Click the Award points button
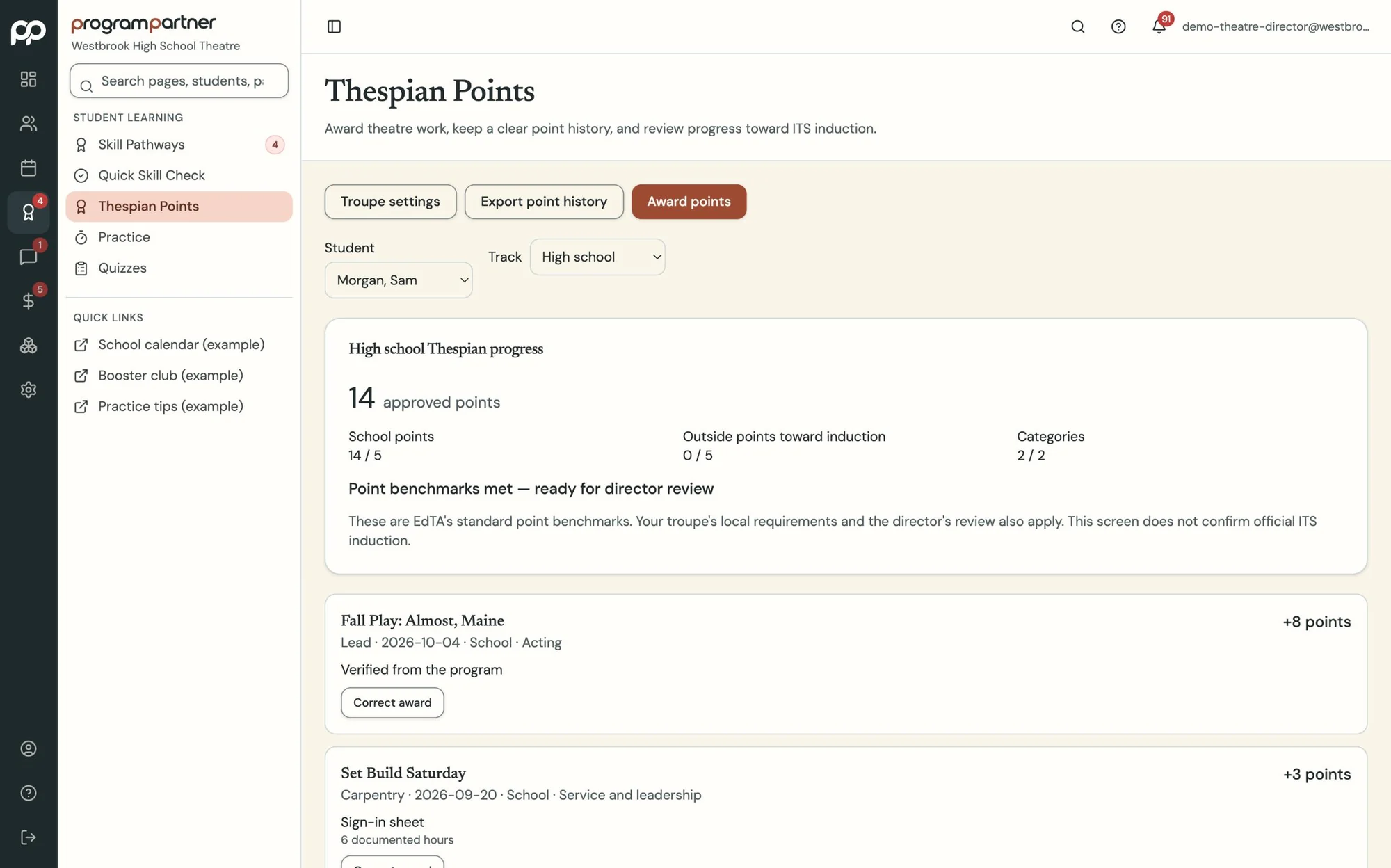Image resolution: width=1391 pixels, height=868 pixels. 689,202
